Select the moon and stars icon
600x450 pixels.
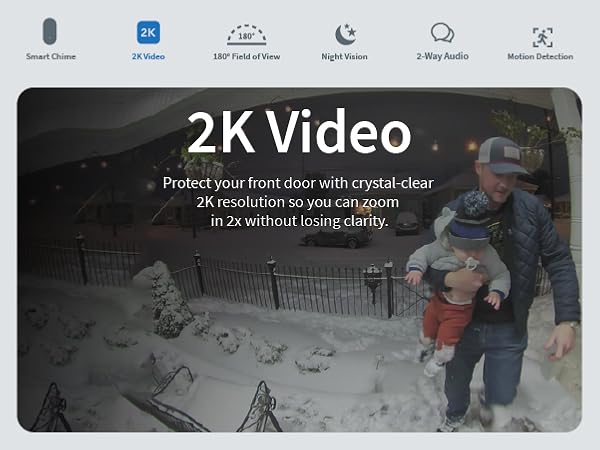tap(346, 34)
